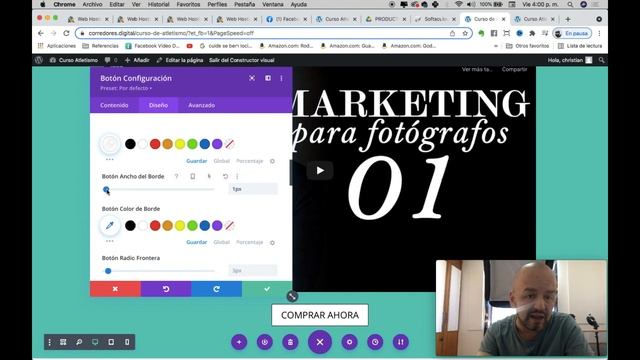
Task: Enable hover mode for Botón Ancho del Borde
Action: pyautogui.click(x=209, y=176)
